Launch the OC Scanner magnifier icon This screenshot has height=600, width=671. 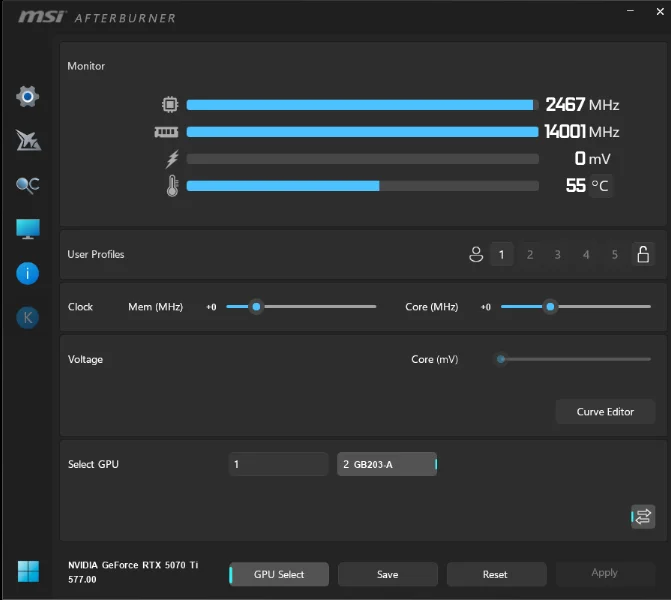click(28, 185)
